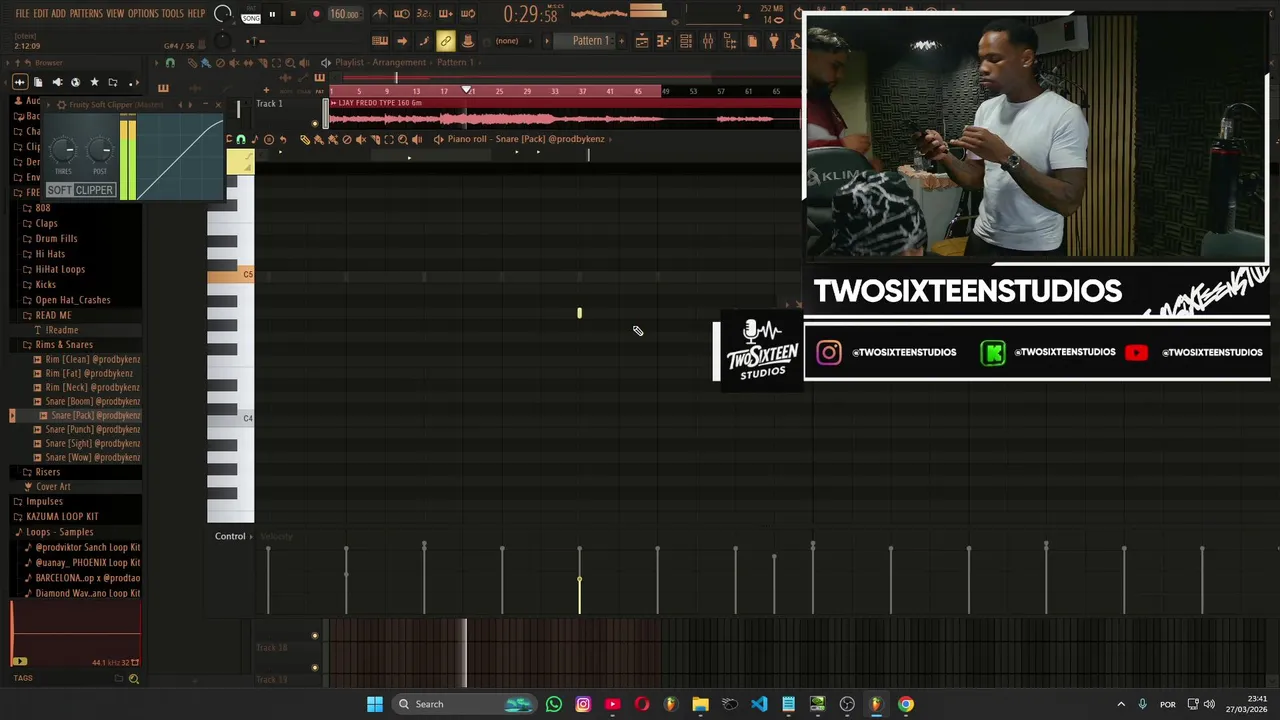Open the PATTERNS menu
This screenshot has height=720, width=1280.
(x=86, y=14)
